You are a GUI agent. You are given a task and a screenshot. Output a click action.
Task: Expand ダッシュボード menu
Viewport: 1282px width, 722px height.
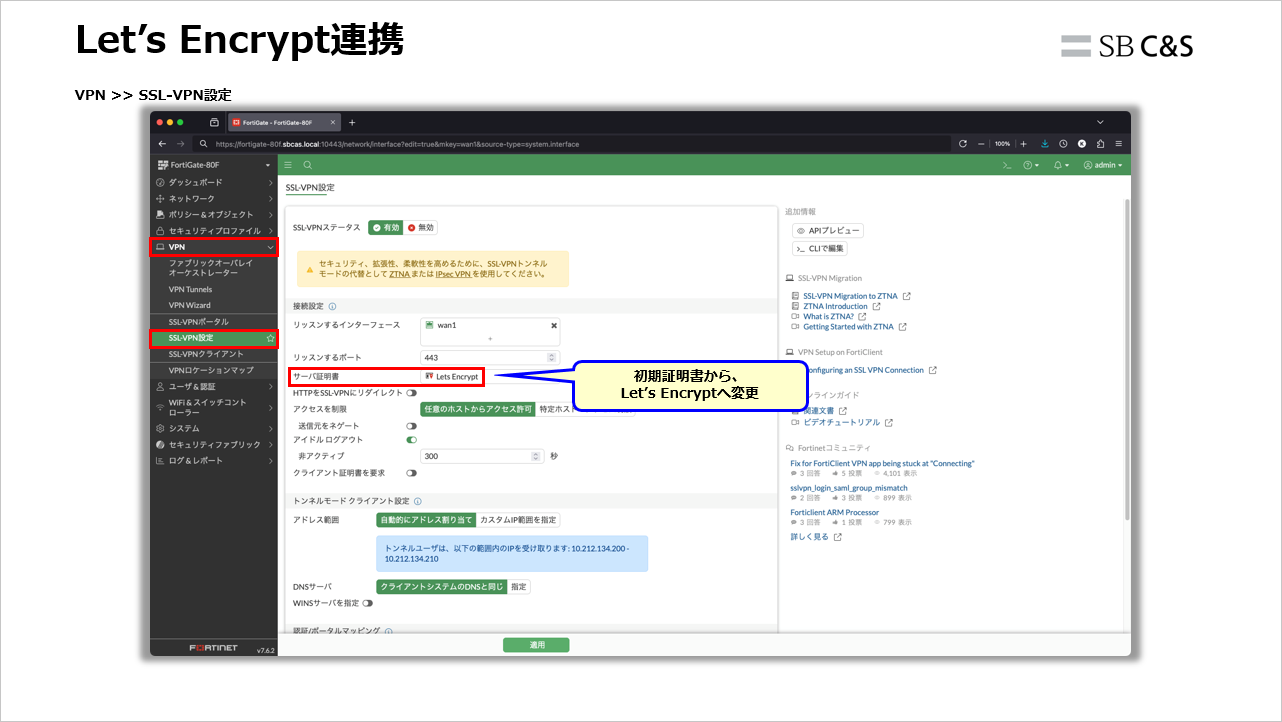[213, 182]
